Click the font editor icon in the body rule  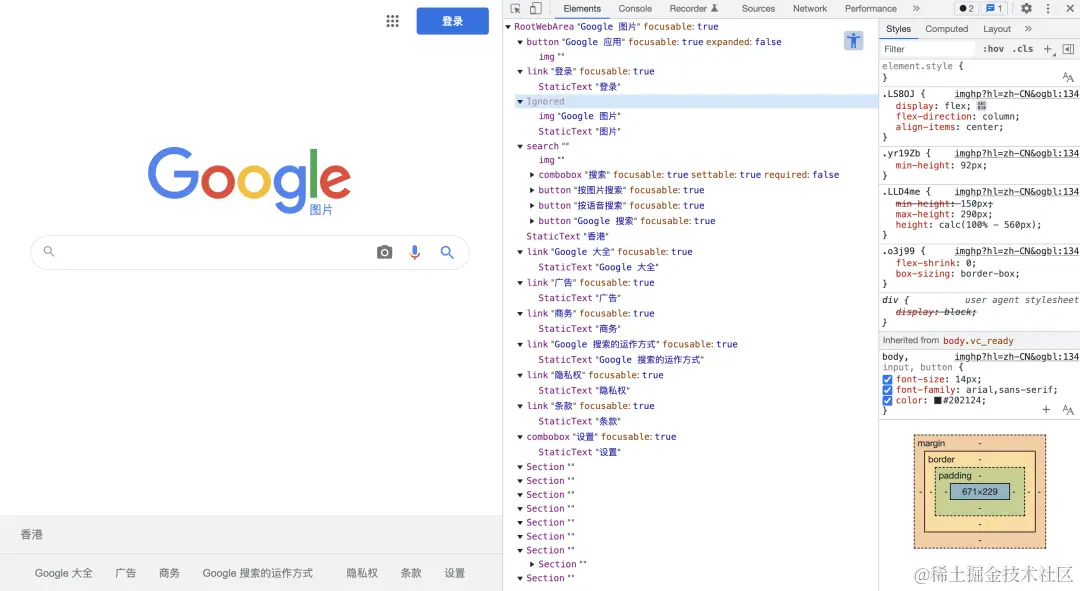click(x=1068, y=410)
